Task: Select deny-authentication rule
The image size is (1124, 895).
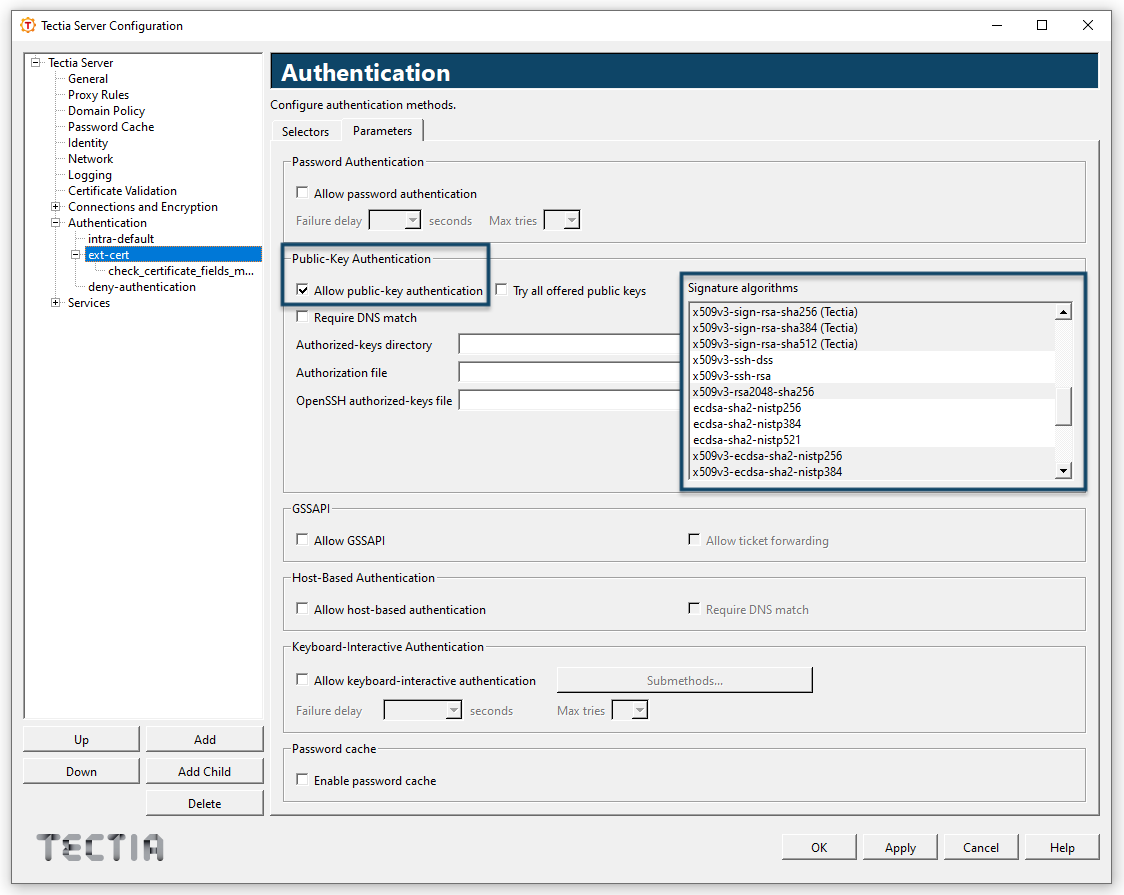Action: (x=142, y=287)
